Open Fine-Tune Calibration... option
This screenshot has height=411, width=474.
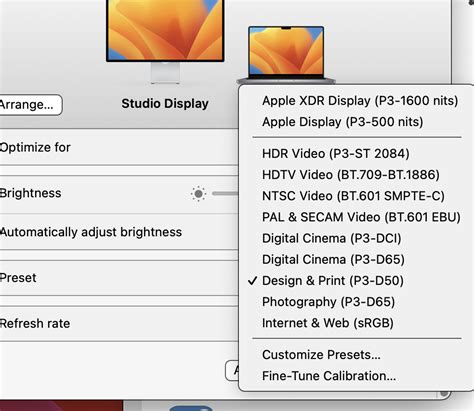coord(329,376)
